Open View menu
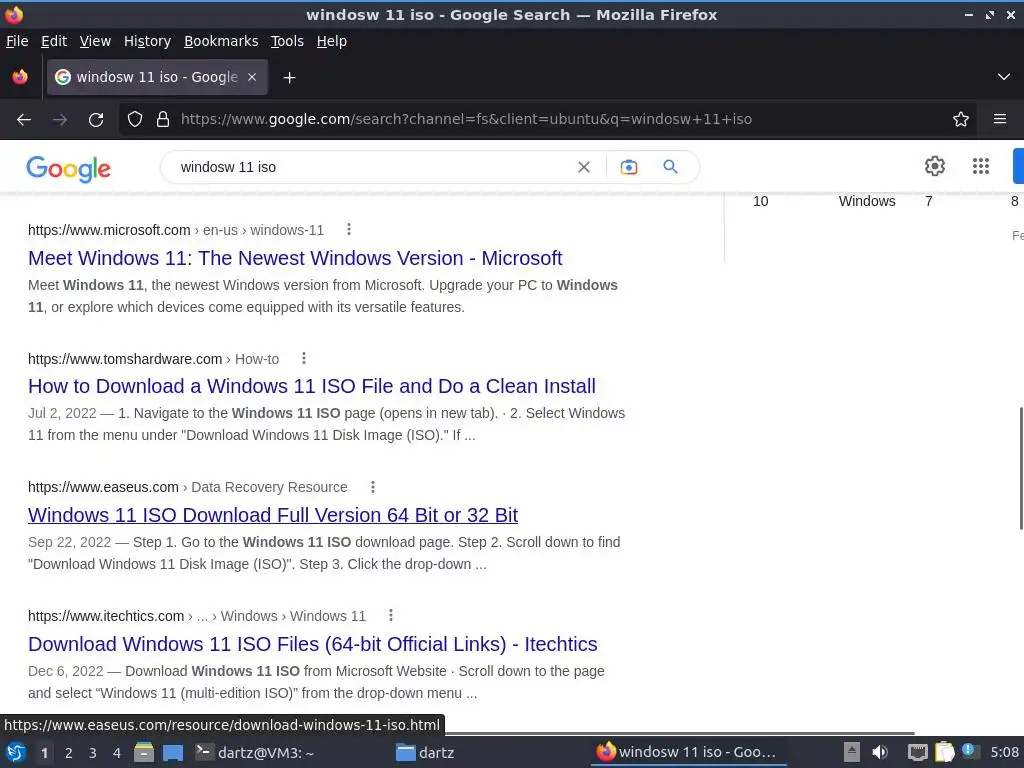This screenshot has height=768, width=1024. coord(95,41)
